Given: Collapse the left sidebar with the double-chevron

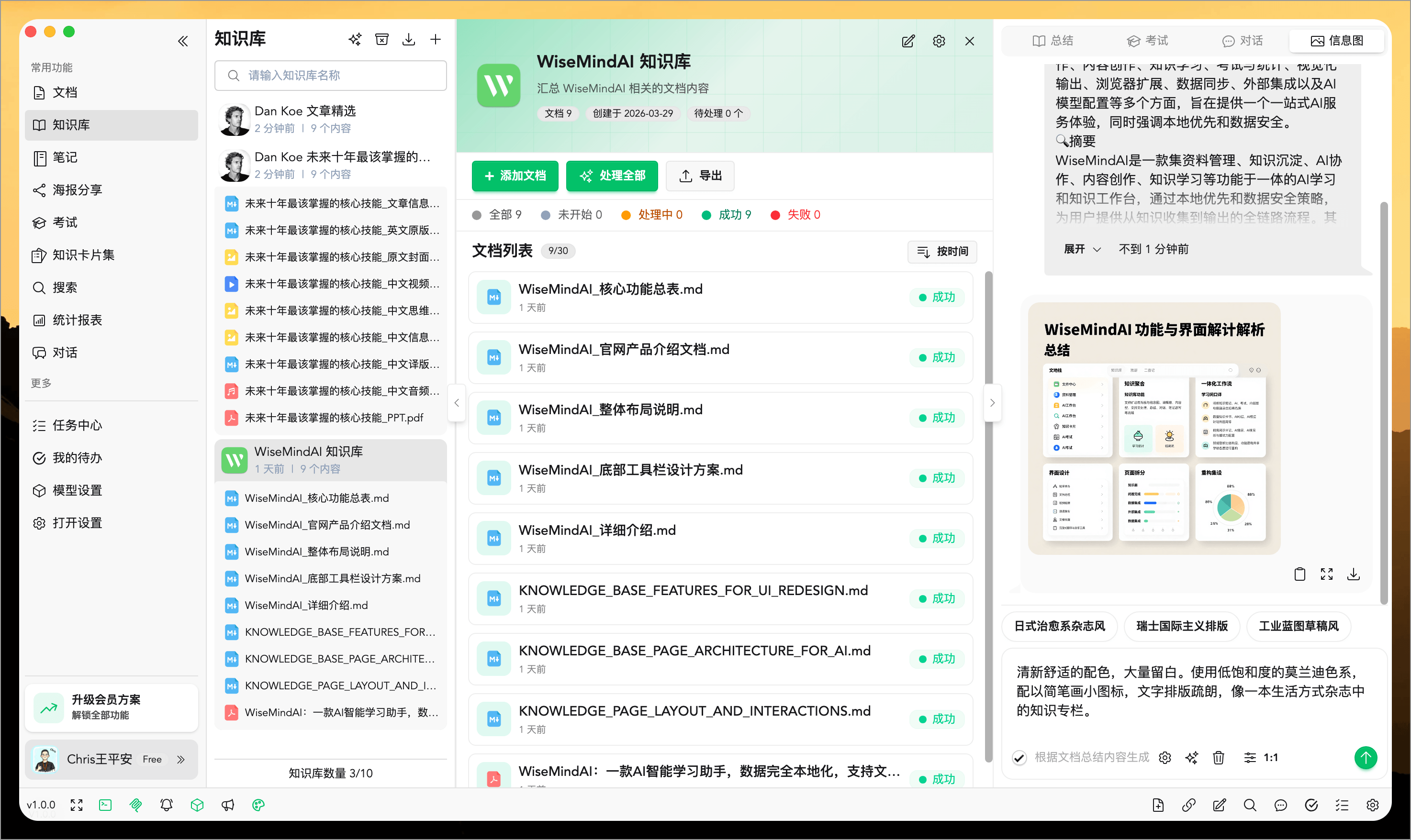Looking at the screenshot, I should tap(182, 41).
